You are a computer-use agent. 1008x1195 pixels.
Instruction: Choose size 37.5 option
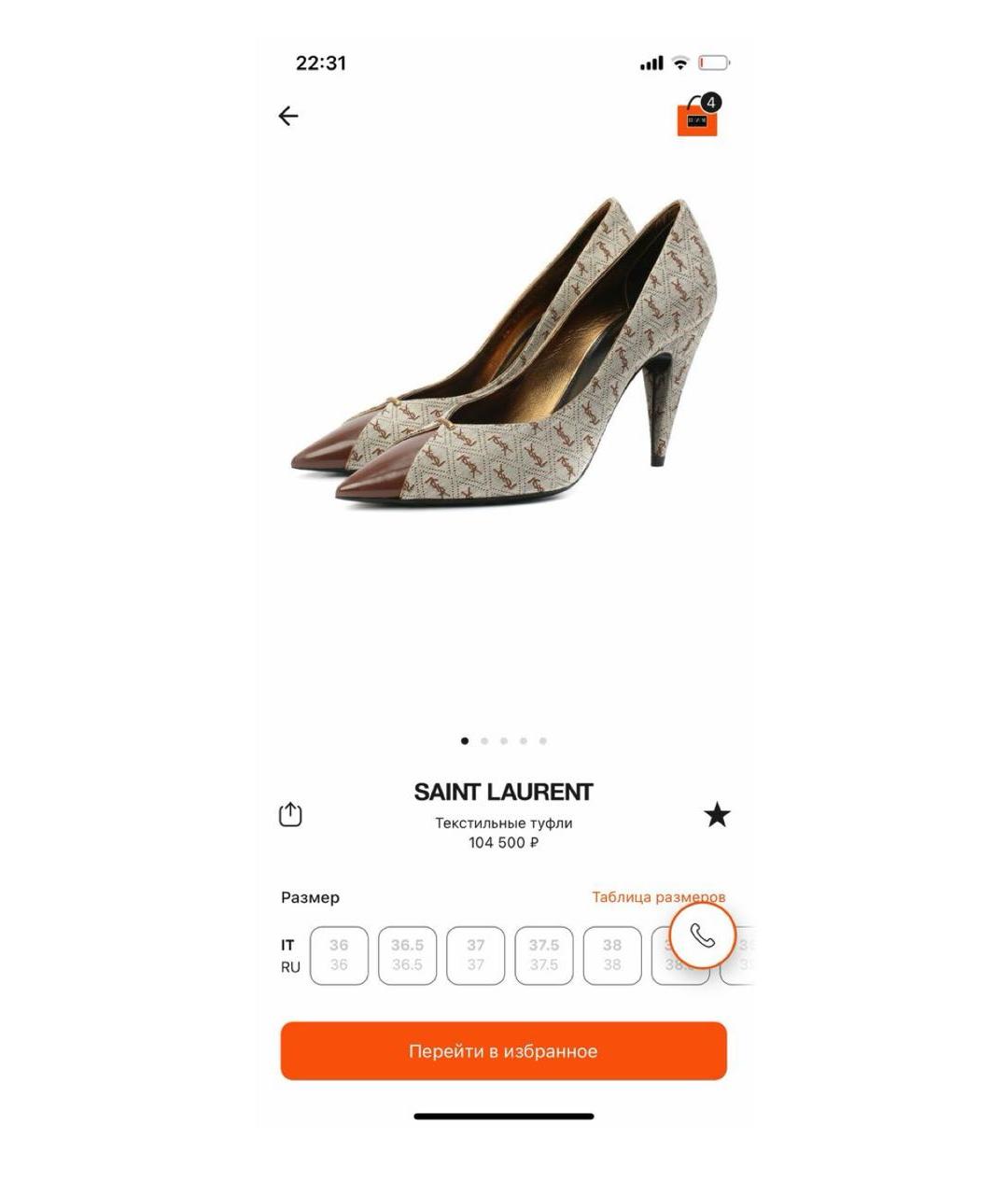pos(544,955)
